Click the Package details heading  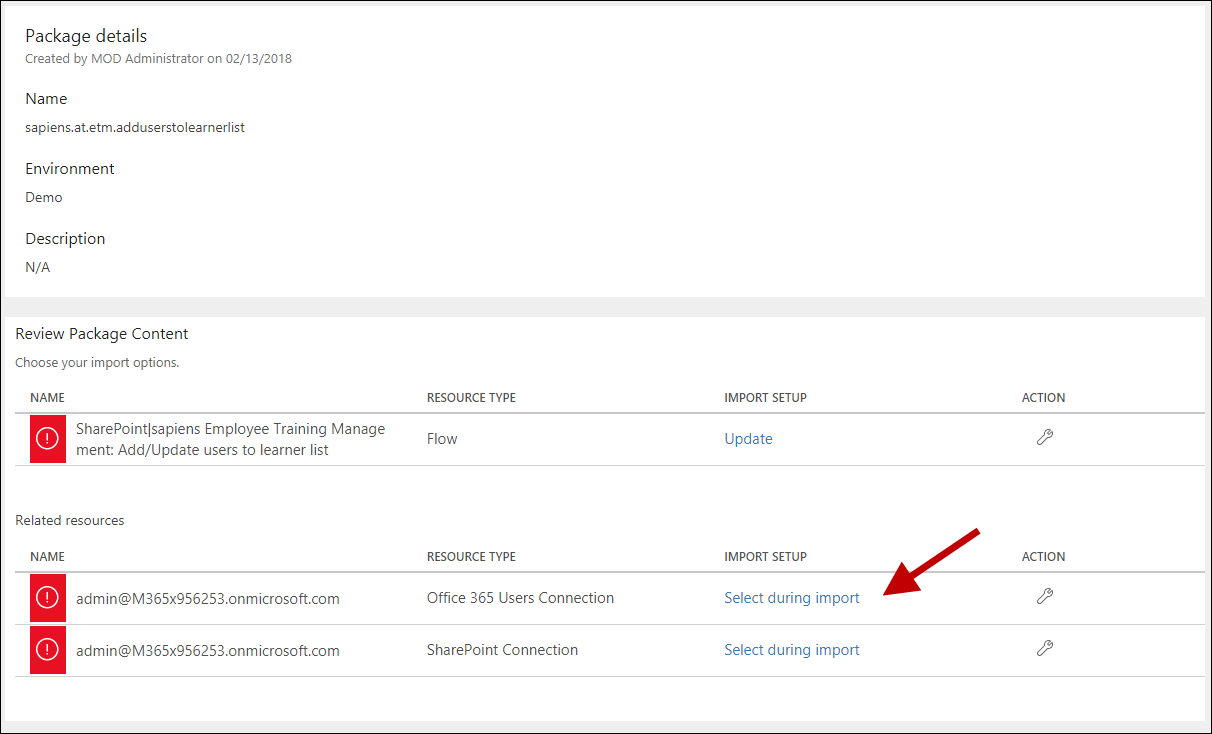(86, 36)
